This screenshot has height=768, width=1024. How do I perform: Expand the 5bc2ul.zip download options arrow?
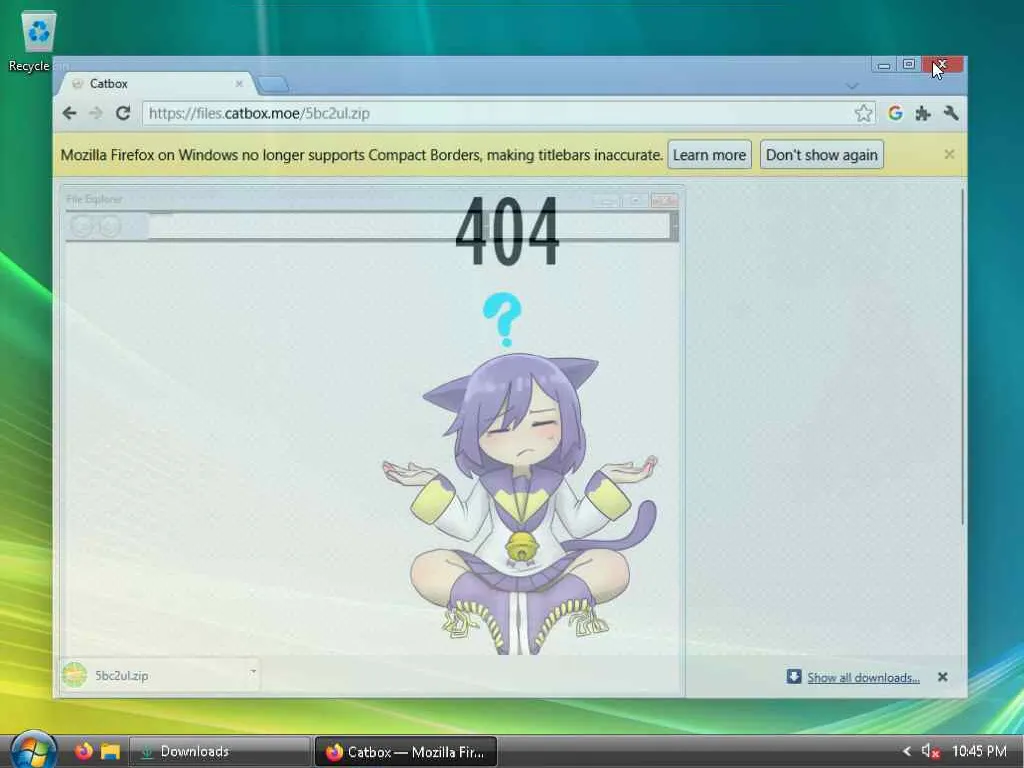click(253, 671)
